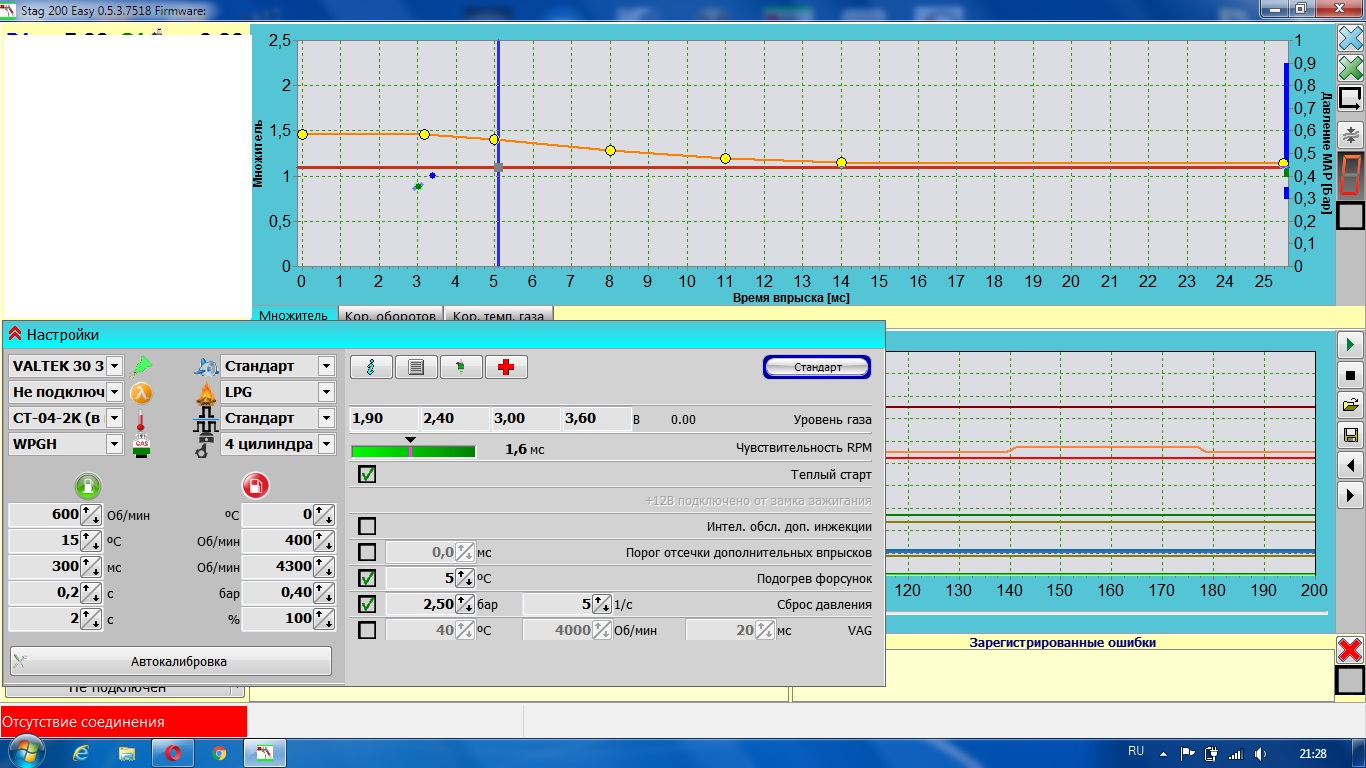Viewport: 1366px width, 768px height.
Task: Click the blue X icon beside the chart
Action: click(1350, 38)
